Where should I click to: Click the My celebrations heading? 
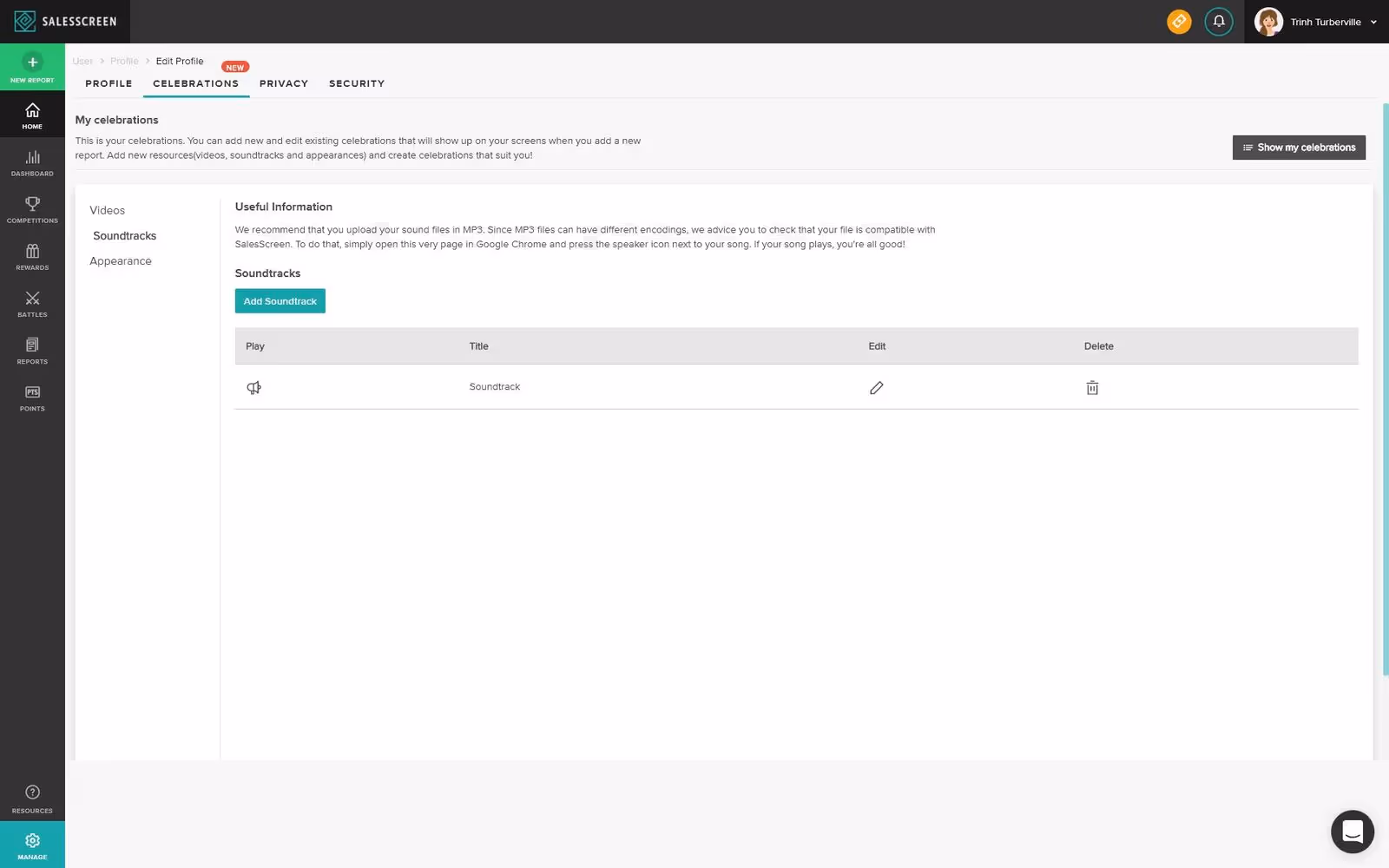click(117, 120)
